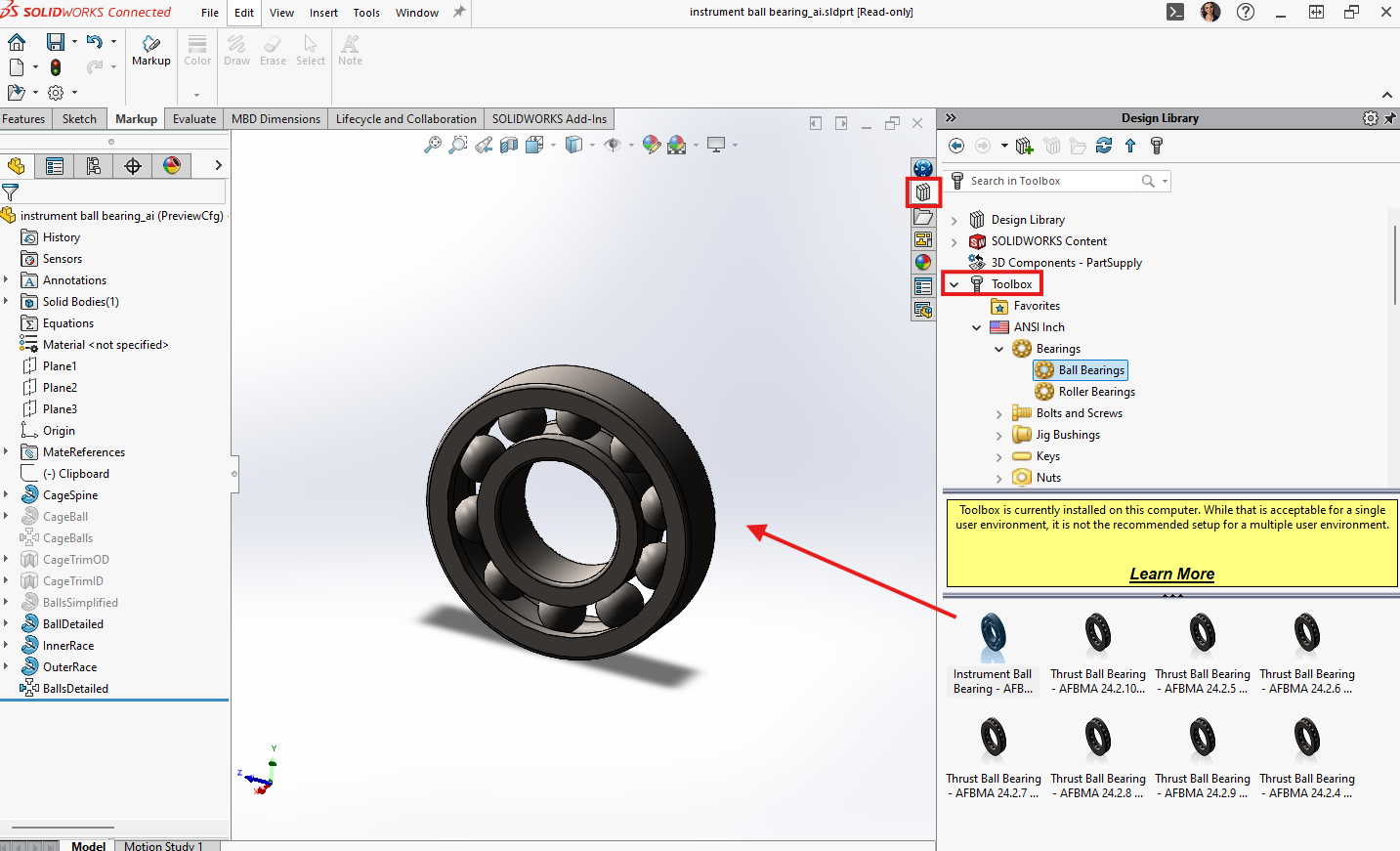Open the Insert menu

pyautogui.click(x=323, y=13)
